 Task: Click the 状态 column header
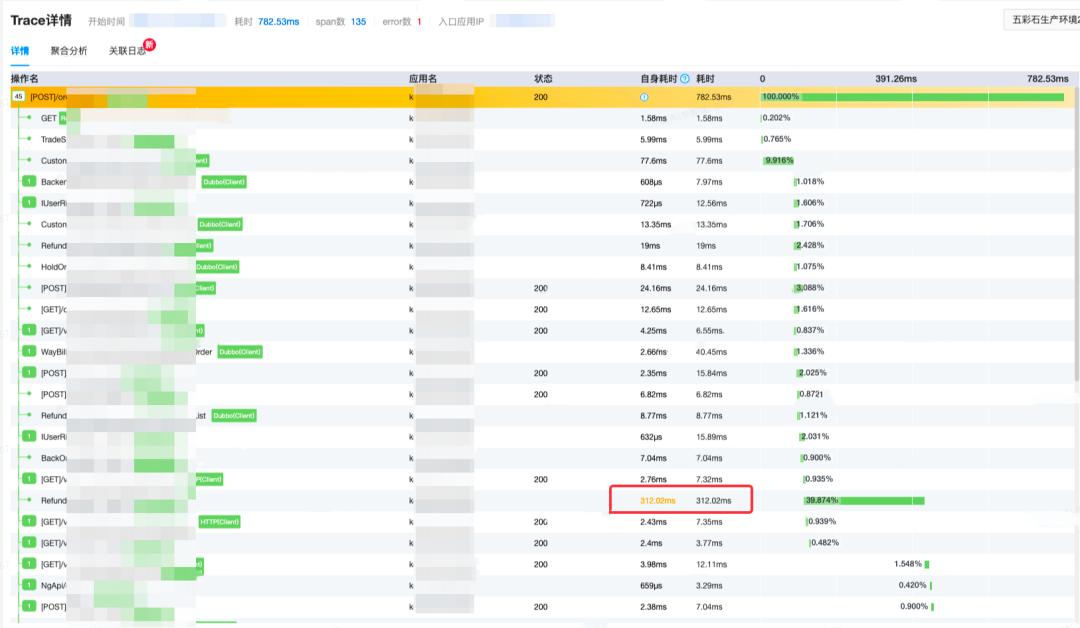(x=543, y=78)
